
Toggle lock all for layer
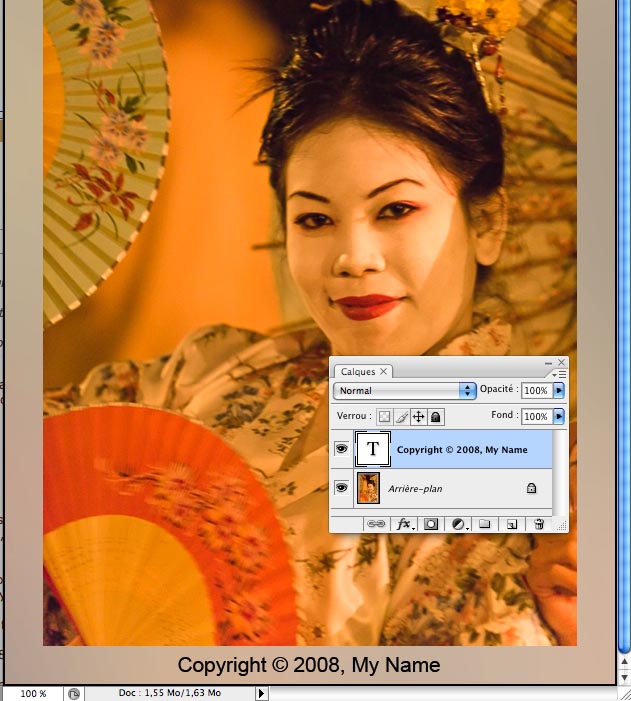point(437,416)
